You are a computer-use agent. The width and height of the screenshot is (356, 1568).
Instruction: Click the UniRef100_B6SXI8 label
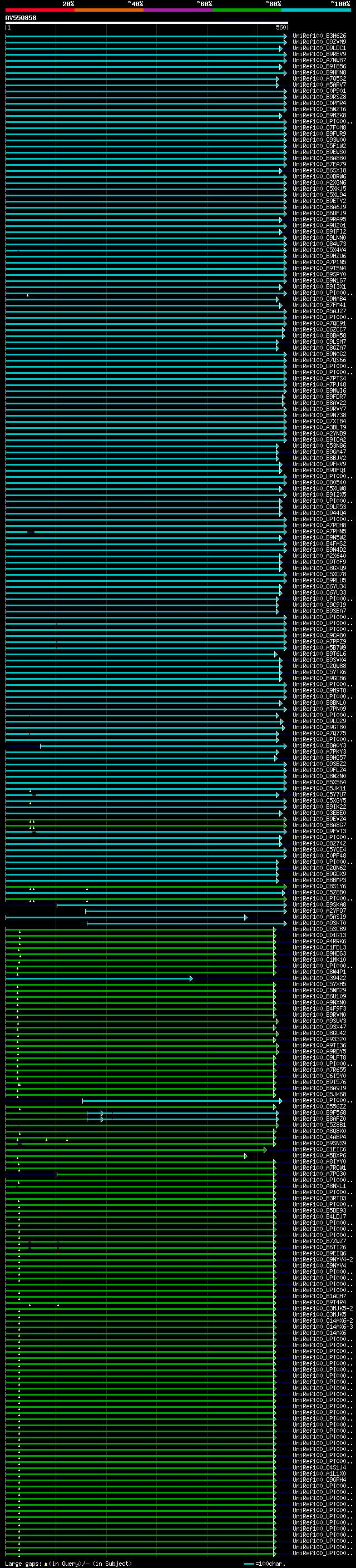(319, 170)
